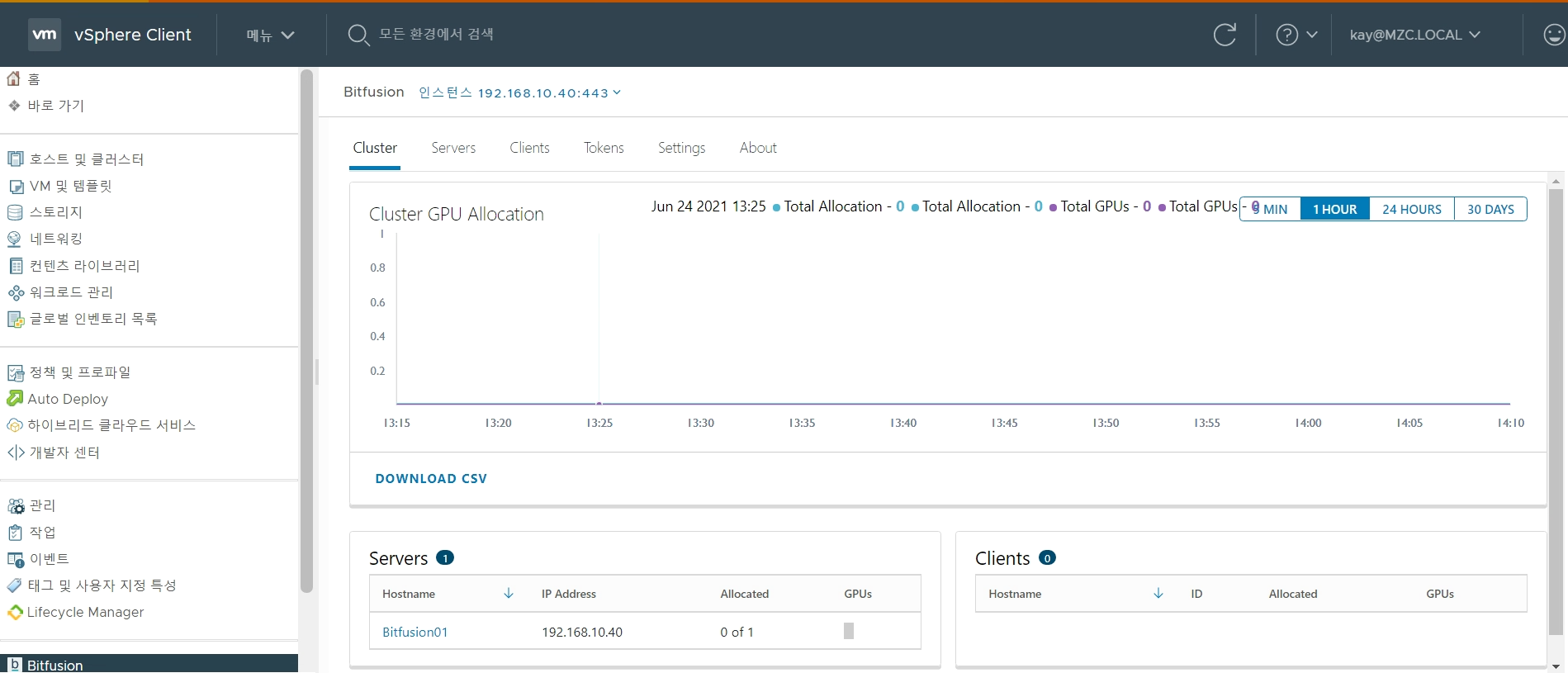This screenshot has height=673, width=1568.
Task: Click IP Address column header in Servers
Action: click(568, 594)
